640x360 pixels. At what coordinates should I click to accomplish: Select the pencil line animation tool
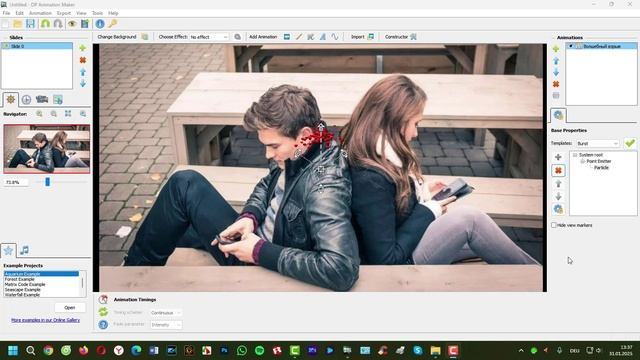[x=299, y=37]
